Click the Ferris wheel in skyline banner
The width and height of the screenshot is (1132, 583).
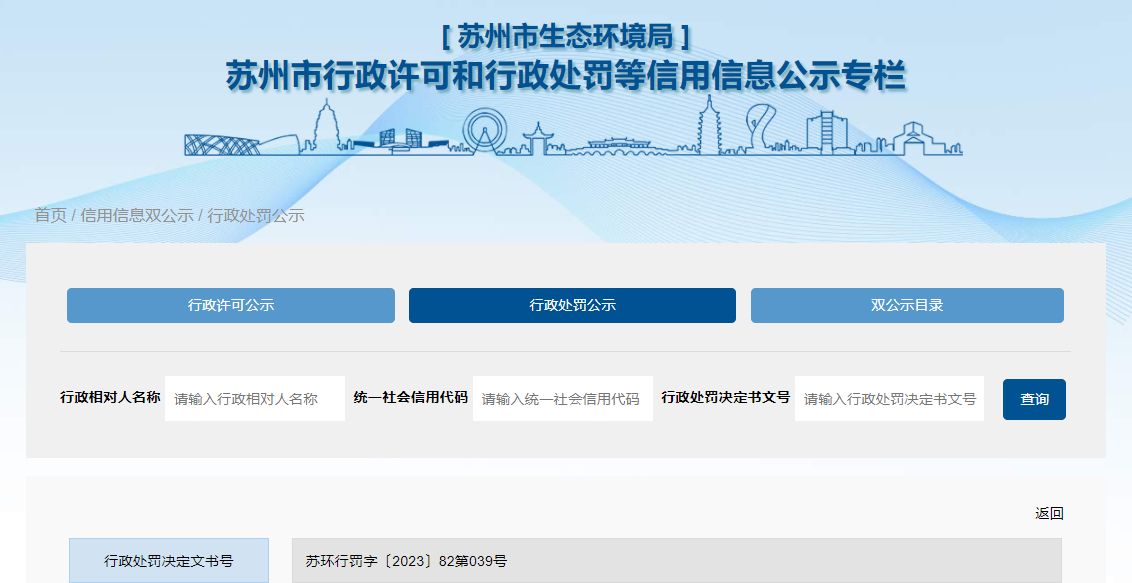485,131
